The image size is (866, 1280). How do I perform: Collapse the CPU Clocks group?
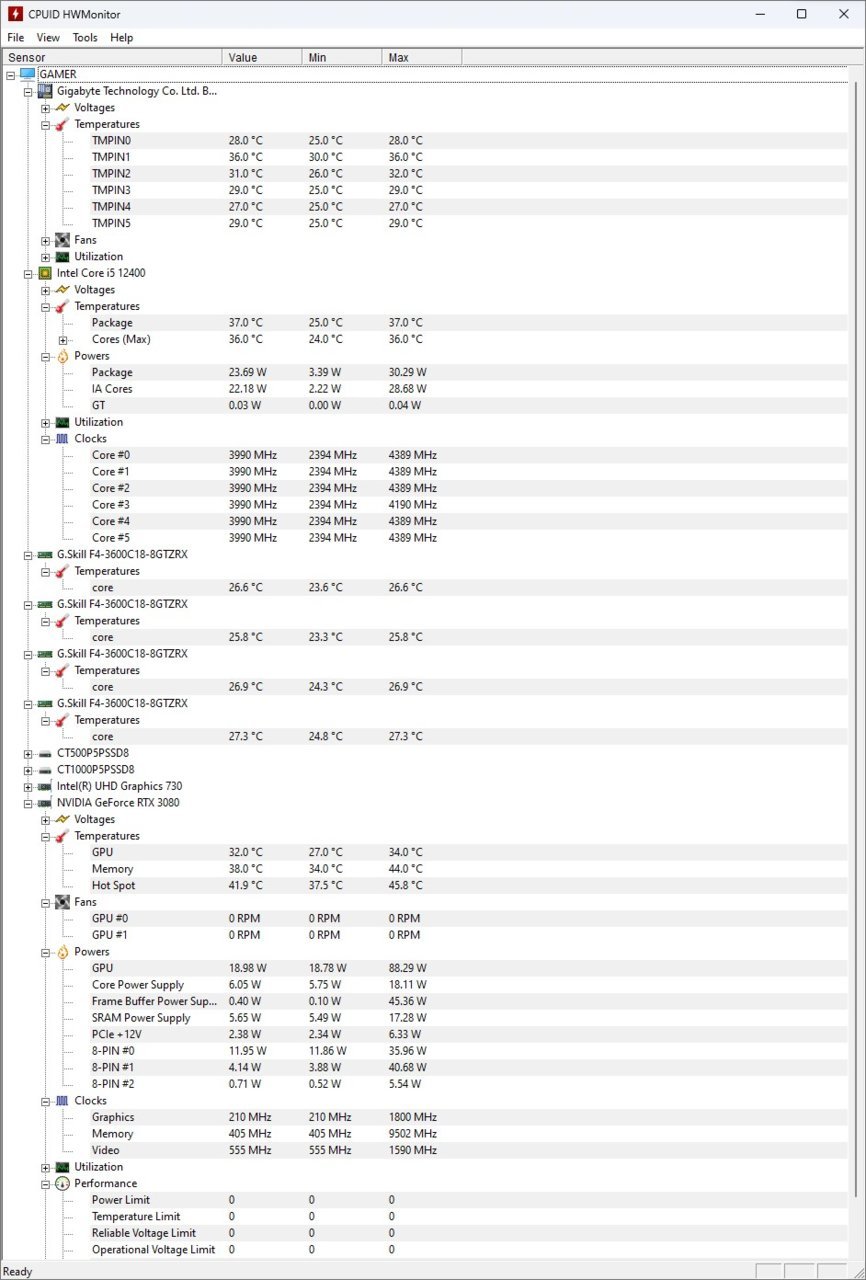click(46, 439)
